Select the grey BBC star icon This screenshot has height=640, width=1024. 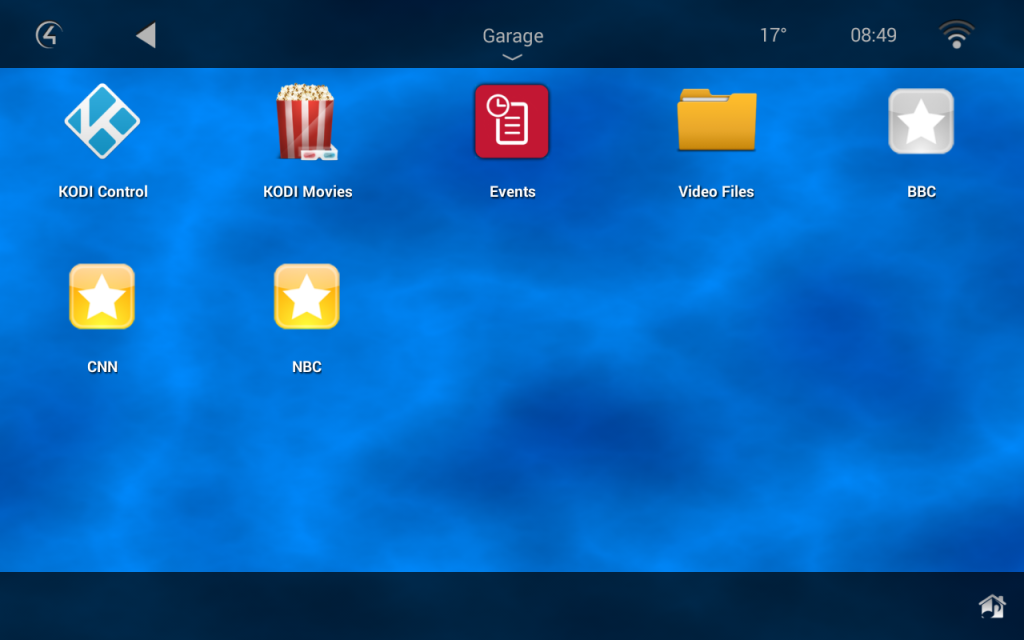tap(921, 121)
